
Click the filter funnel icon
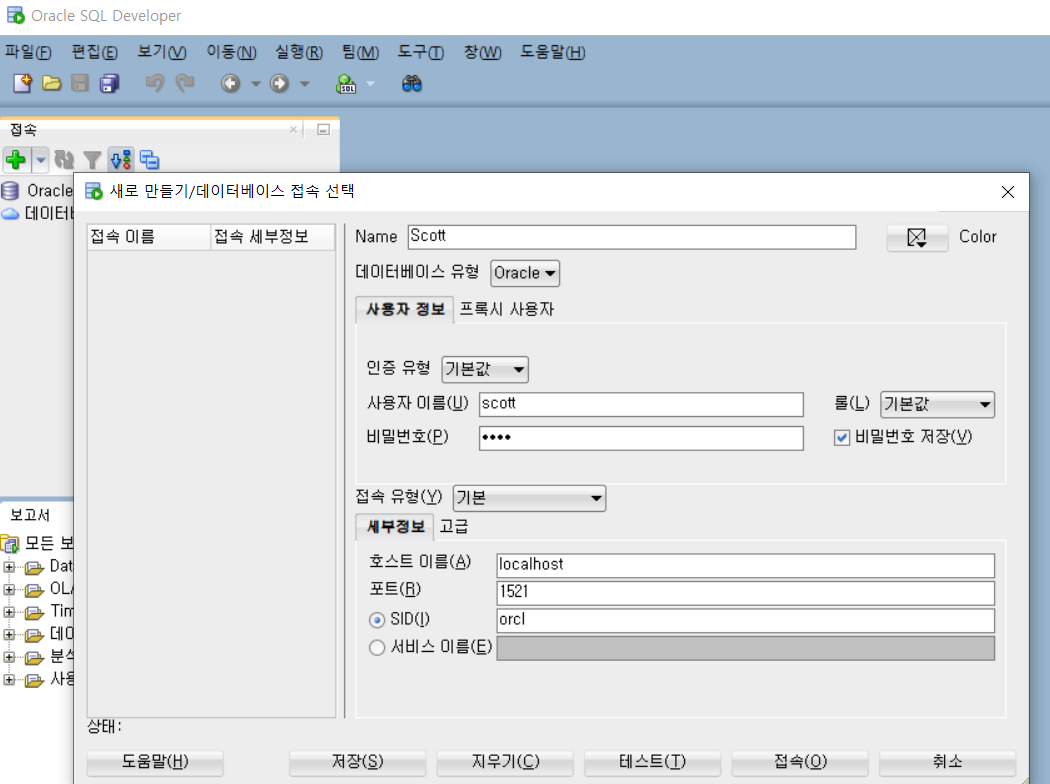(x=92, y=160)
